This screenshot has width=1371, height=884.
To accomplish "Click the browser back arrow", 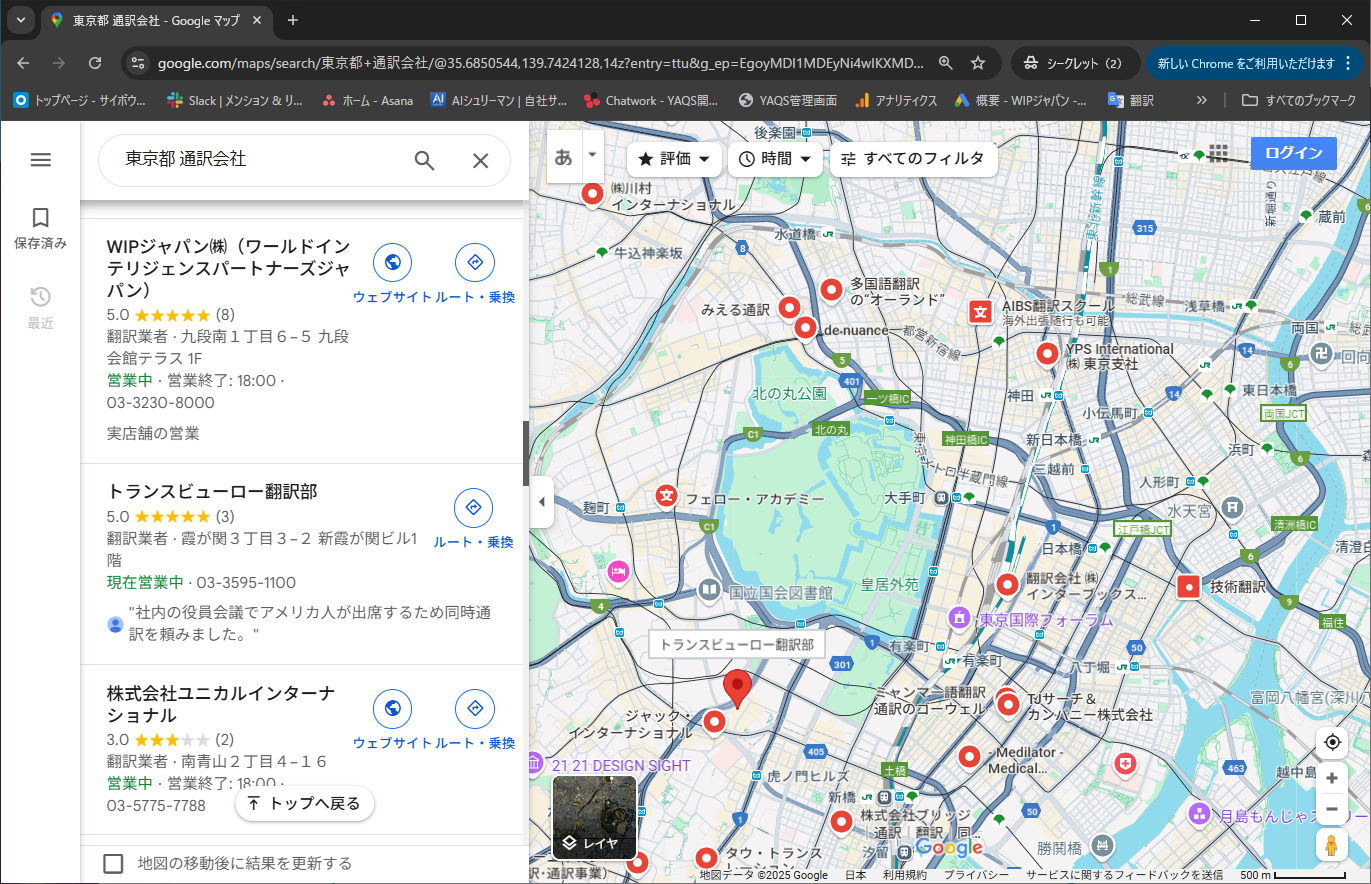I will 23,63.
